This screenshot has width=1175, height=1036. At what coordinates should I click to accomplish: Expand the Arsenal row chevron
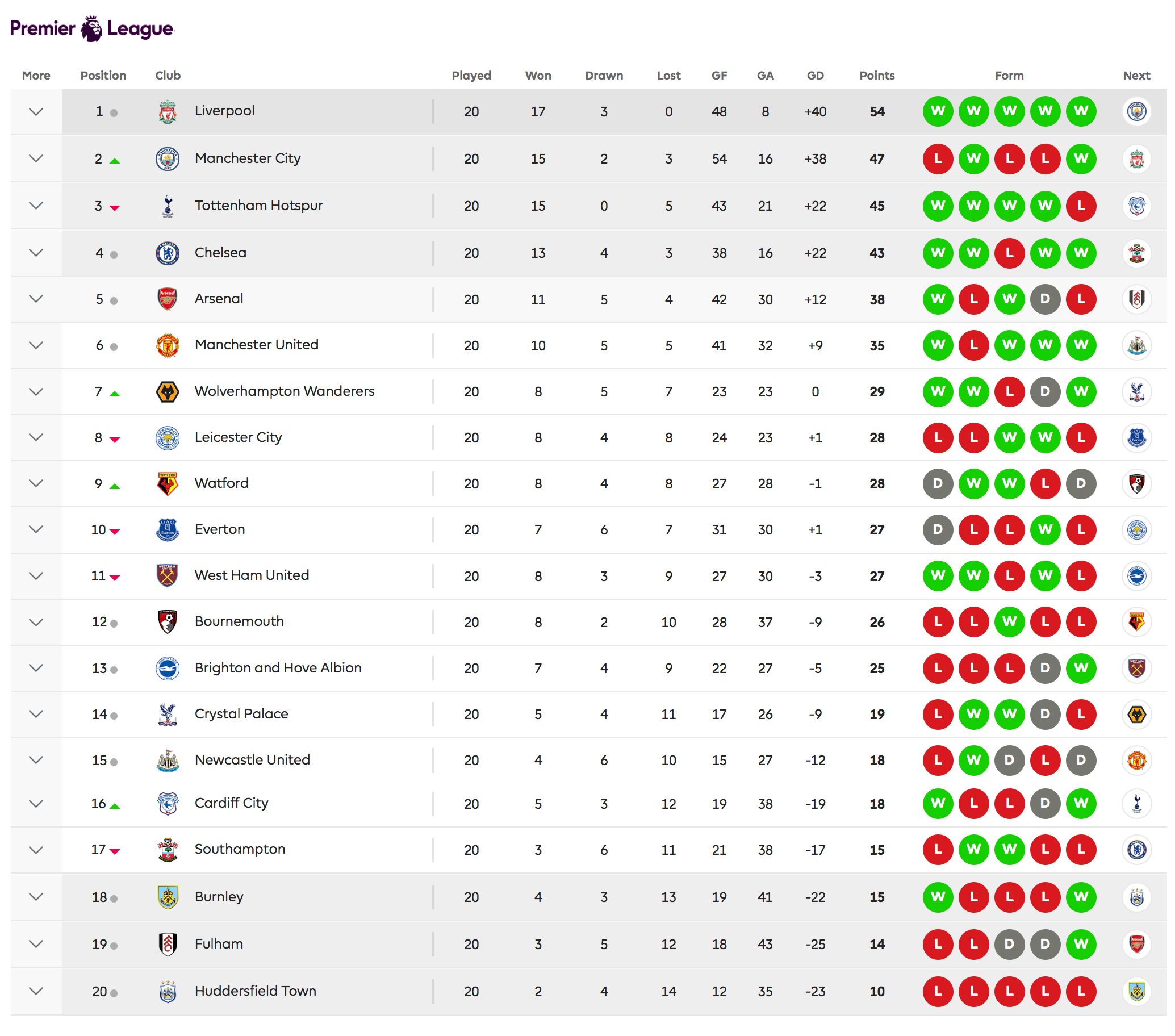point(36,299)
